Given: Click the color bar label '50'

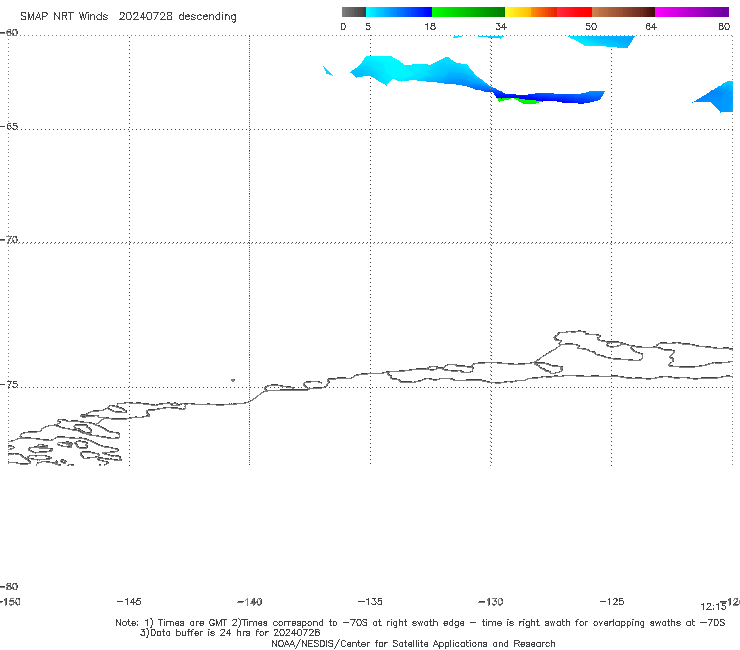Looking at the screenshot, I should 591,26.
